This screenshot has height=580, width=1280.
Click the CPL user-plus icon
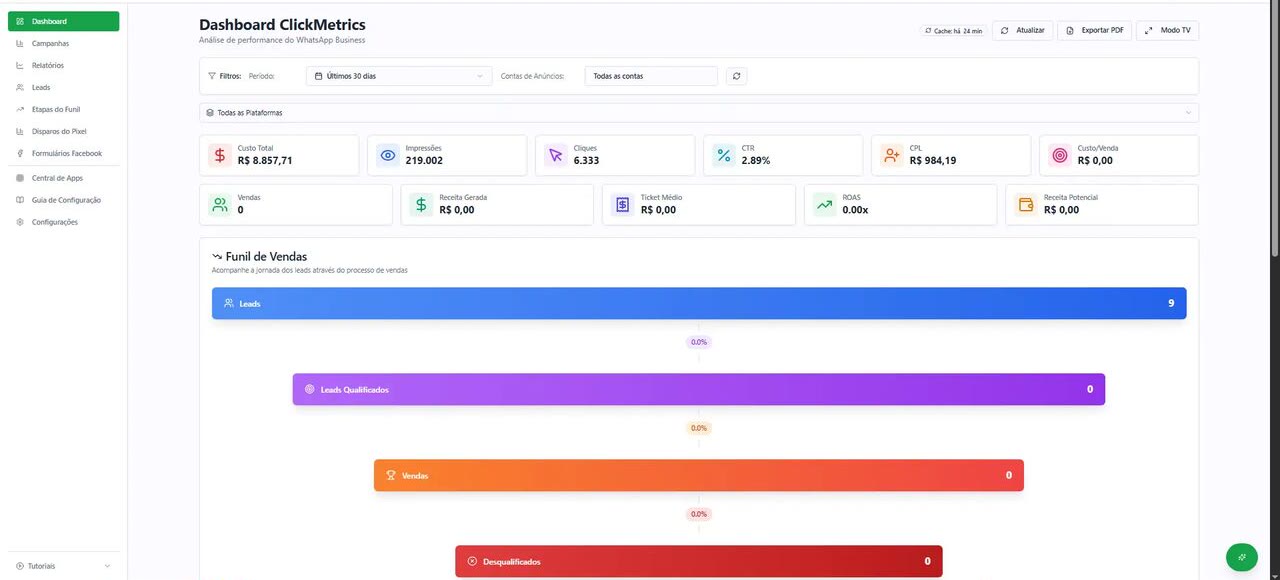(x=892, y=156)
